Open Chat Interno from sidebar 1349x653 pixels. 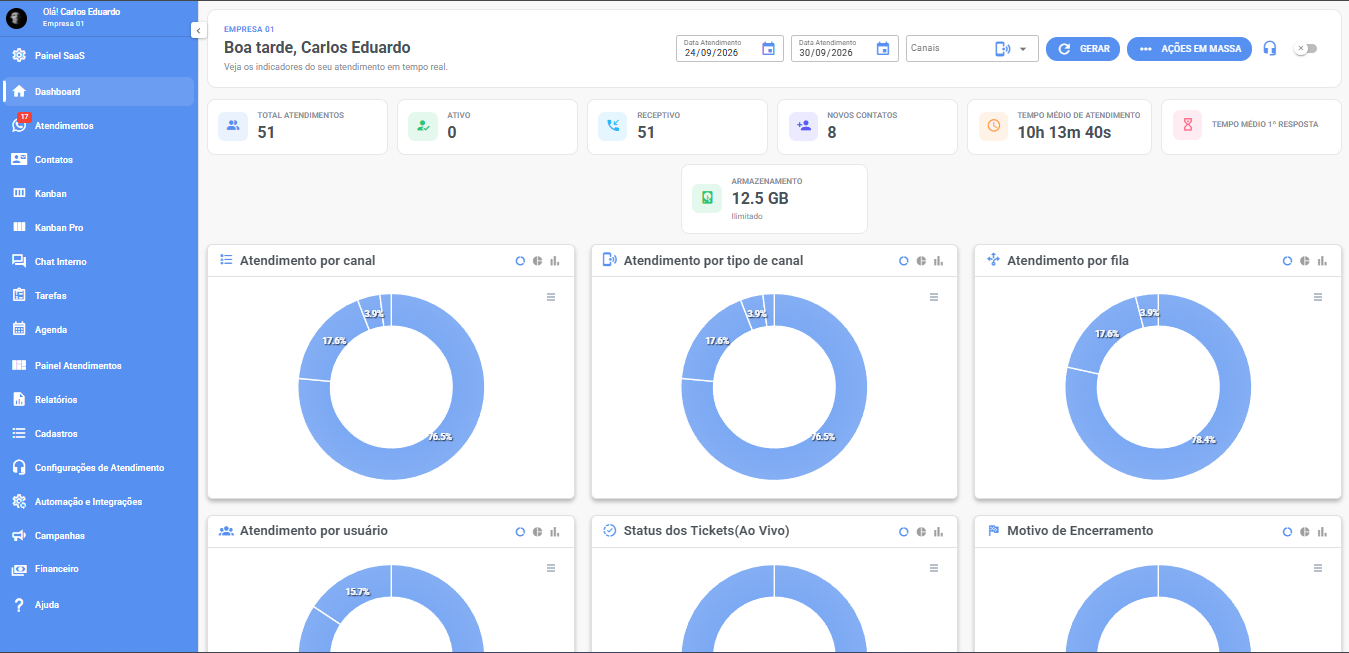pyautogui.click(x=97, y=261)
